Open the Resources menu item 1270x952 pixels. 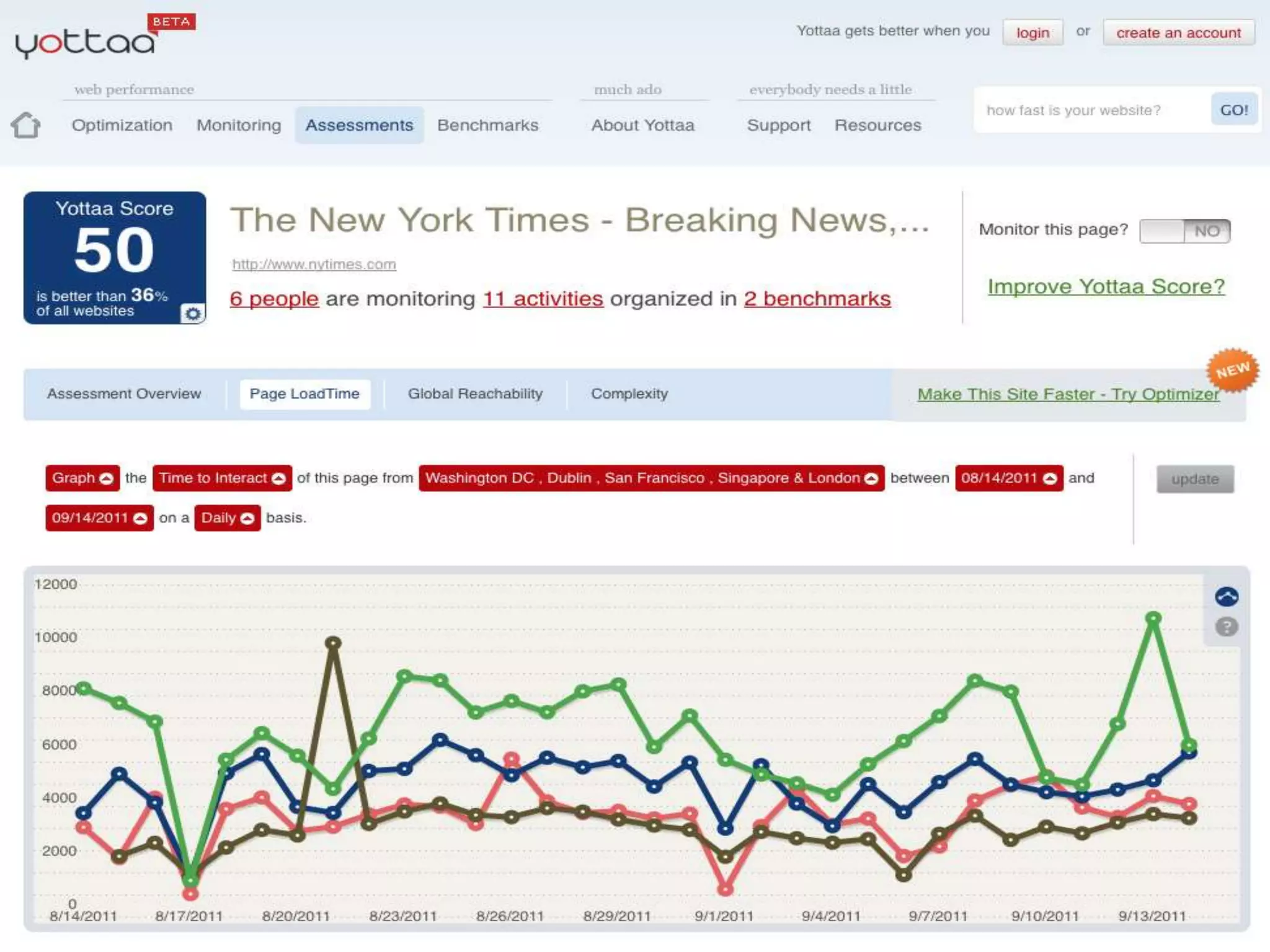pos(877,125)
